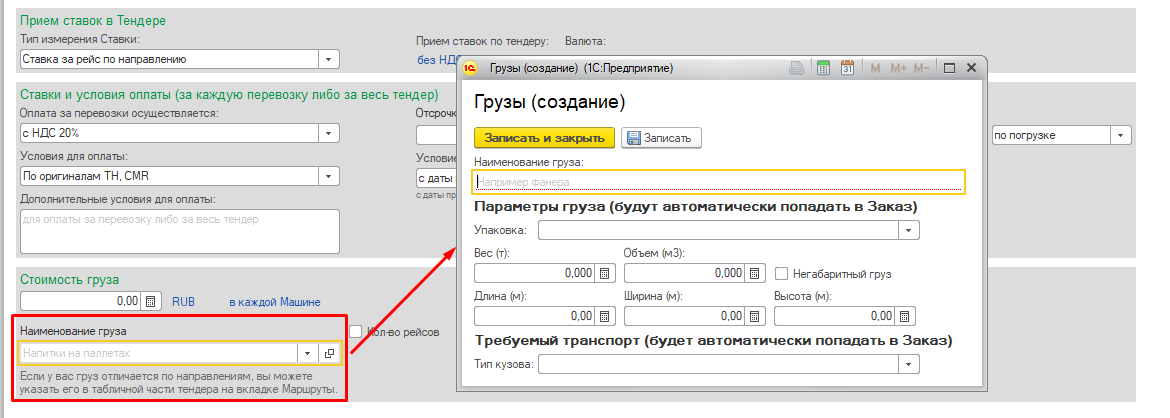Click the floppy disk icon on Записать

point(634,138)
